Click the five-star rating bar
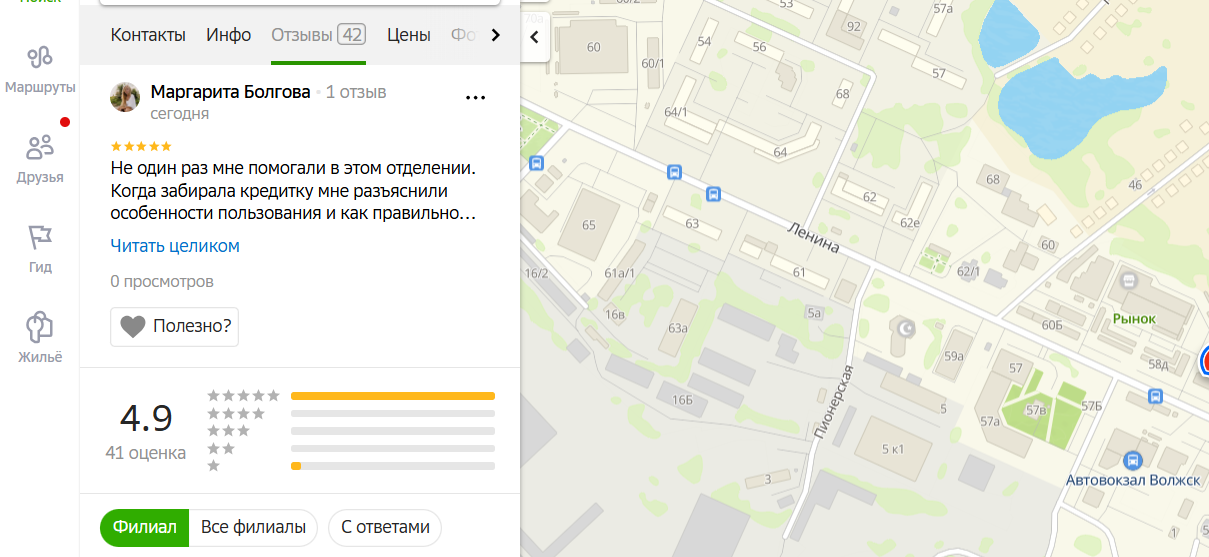The height and width of the screenshot is (557, 1209). tap(393, 396)
